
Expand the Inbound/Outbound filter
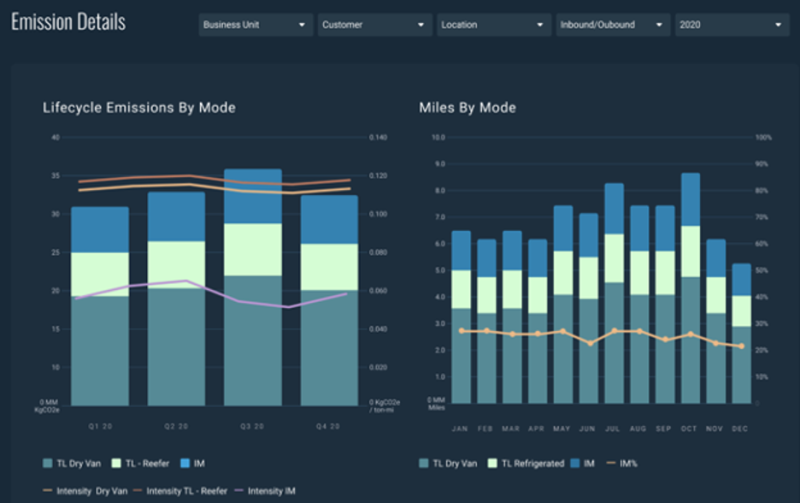click(612, 24)
